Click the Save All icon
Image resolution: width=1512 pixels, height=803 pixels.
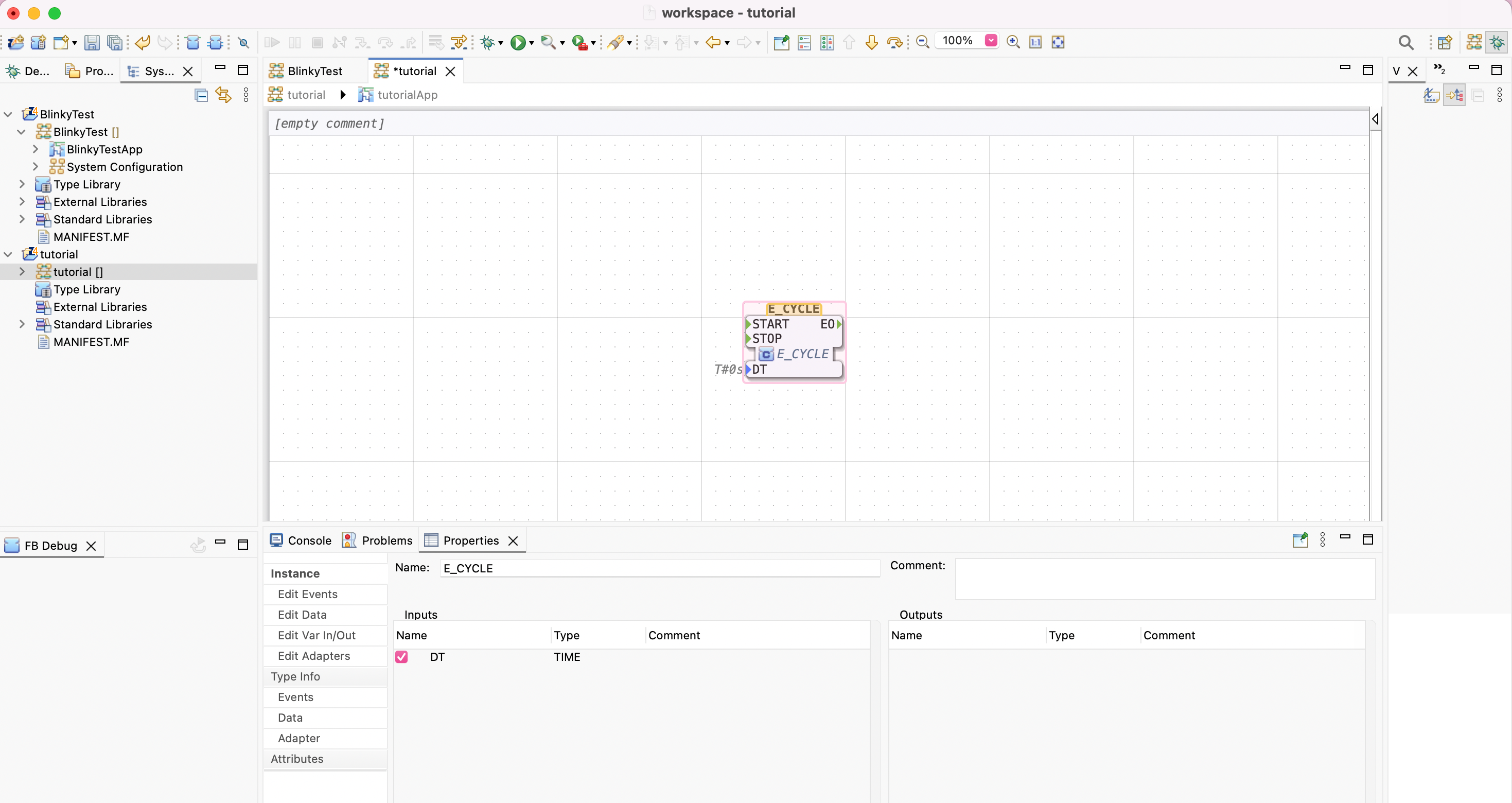click(x=115, y=42)
